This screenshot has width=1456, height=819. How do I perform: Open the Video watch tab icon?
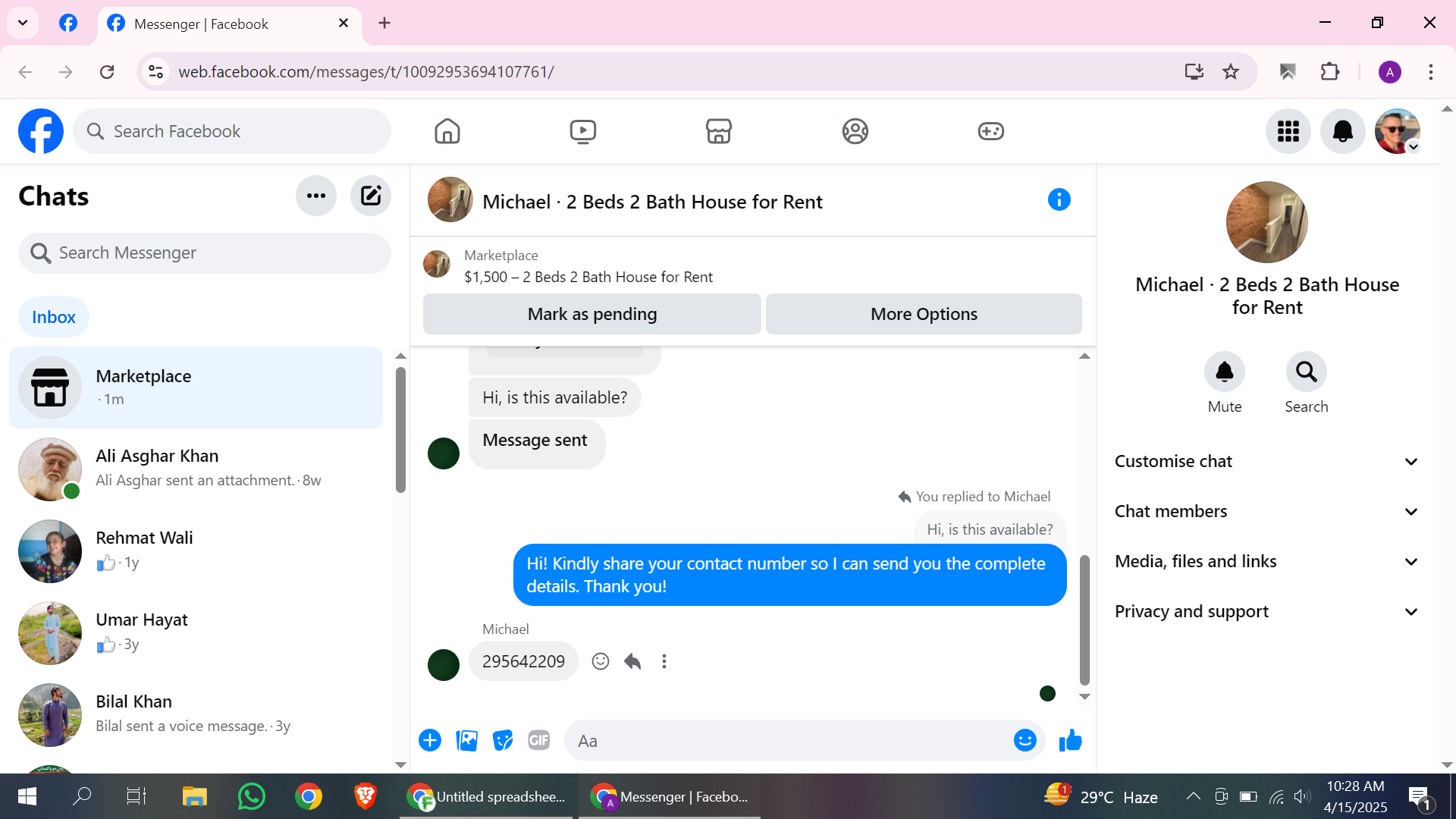coord(582,131)
